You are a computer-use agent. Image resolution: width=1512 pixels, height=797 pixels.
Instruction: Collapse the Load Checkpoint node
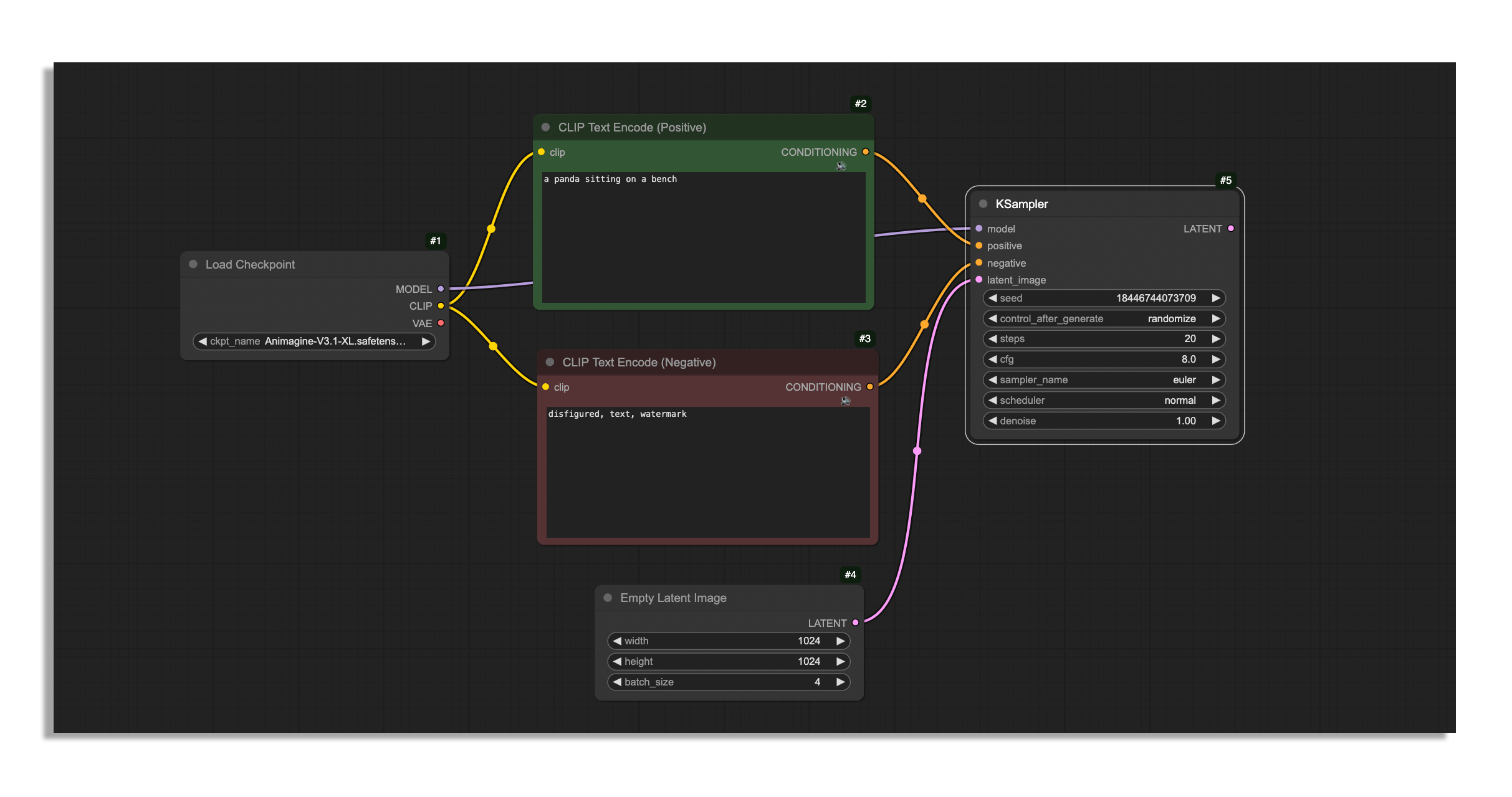(193, 264)
